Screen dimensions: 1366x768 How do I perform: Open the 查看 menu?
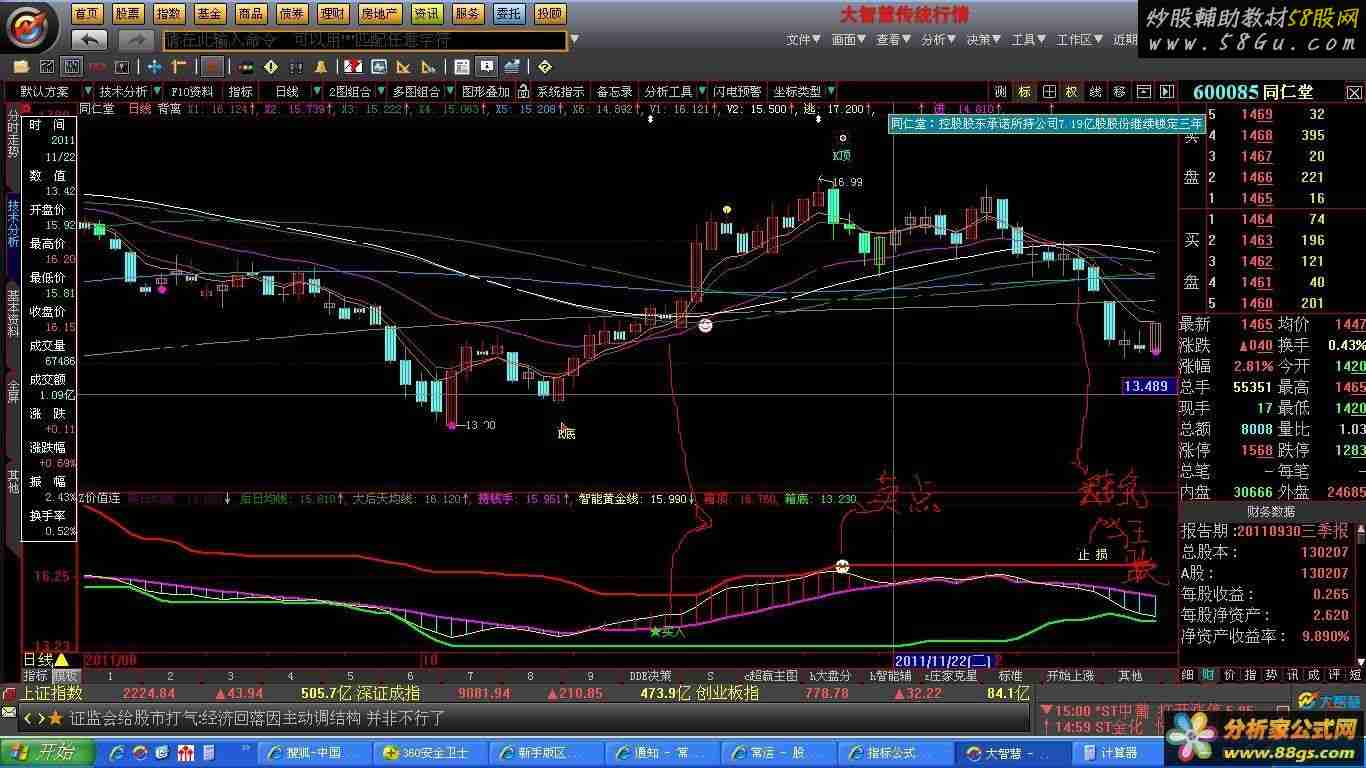[x=893, y=40]
